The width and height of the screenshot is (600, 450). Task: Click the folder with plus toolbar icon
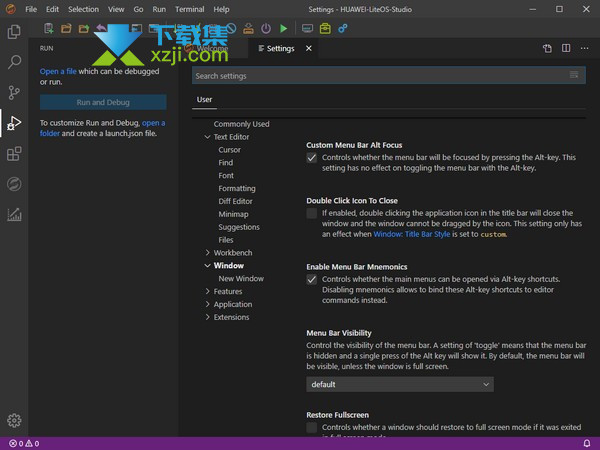point(84,28)
